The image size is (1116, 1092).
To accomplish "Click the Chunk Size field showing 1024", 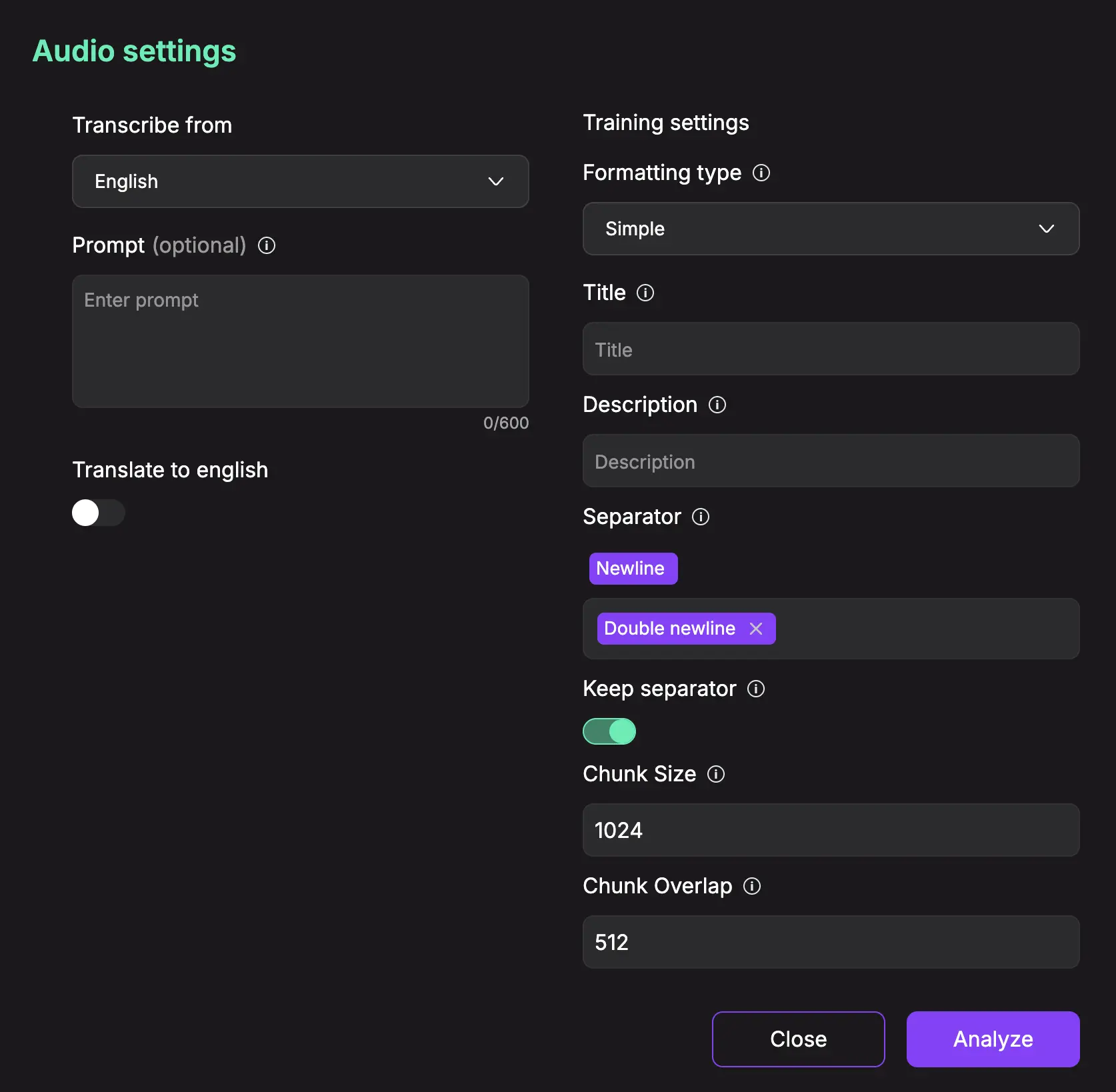I will point(831,830).
